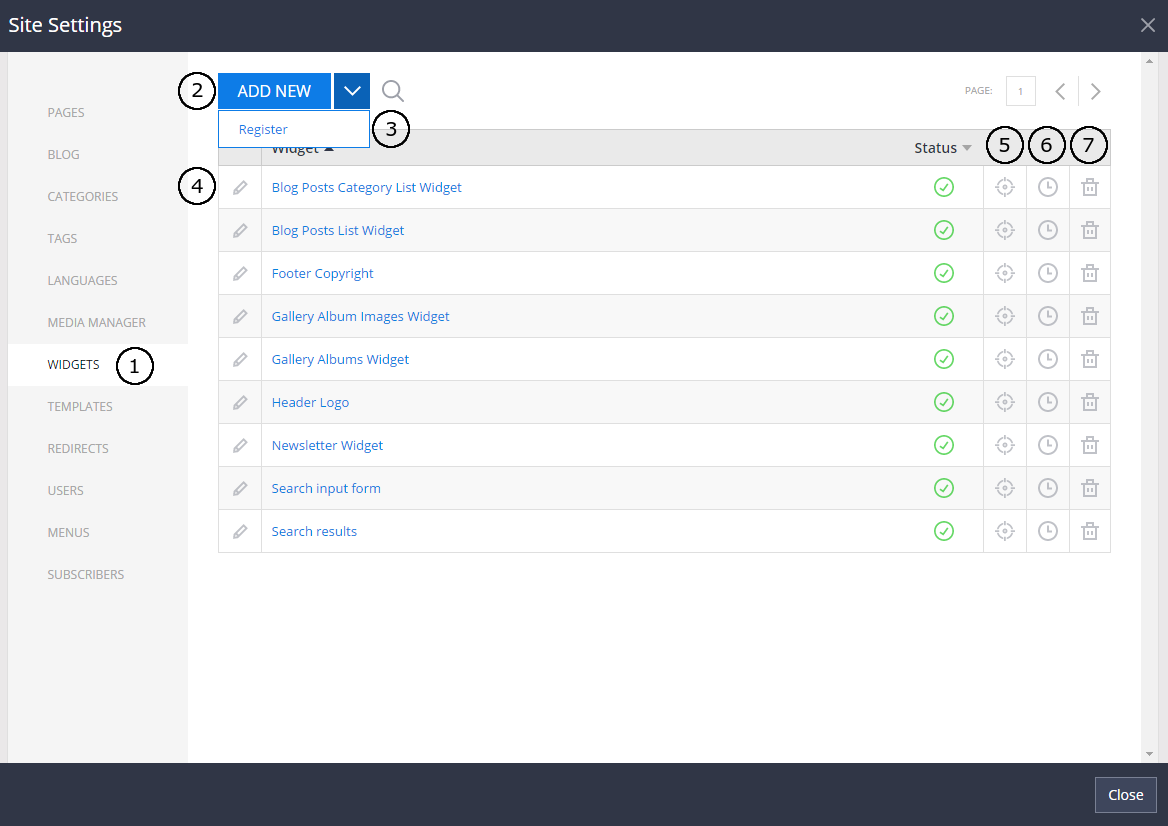Toggle the green status check for Gallery Album Images Widget
The height and width of the screenshot is (826, 1168).
(x=943, y=316)
